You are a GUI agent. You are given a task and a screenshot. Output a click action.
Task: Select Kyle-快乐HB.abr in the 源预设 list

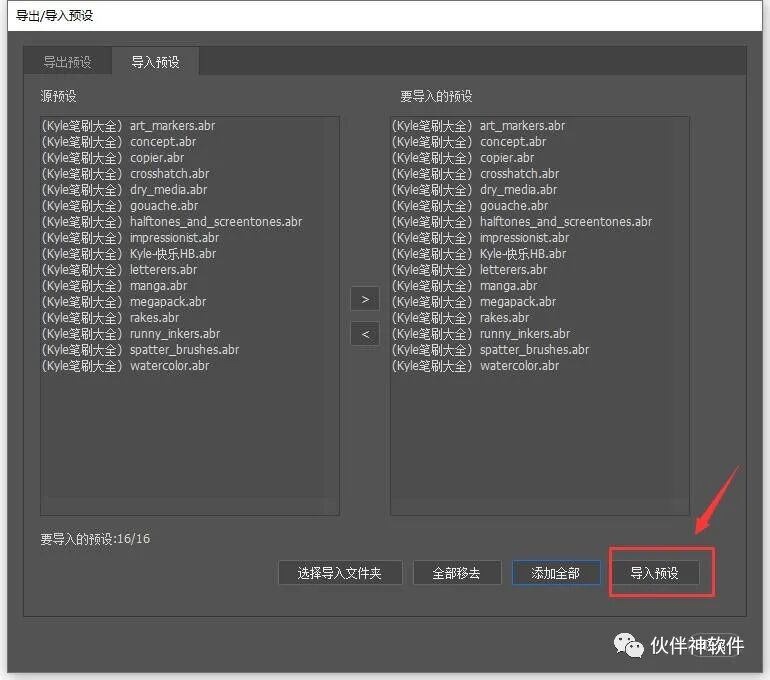coord(129,254)
